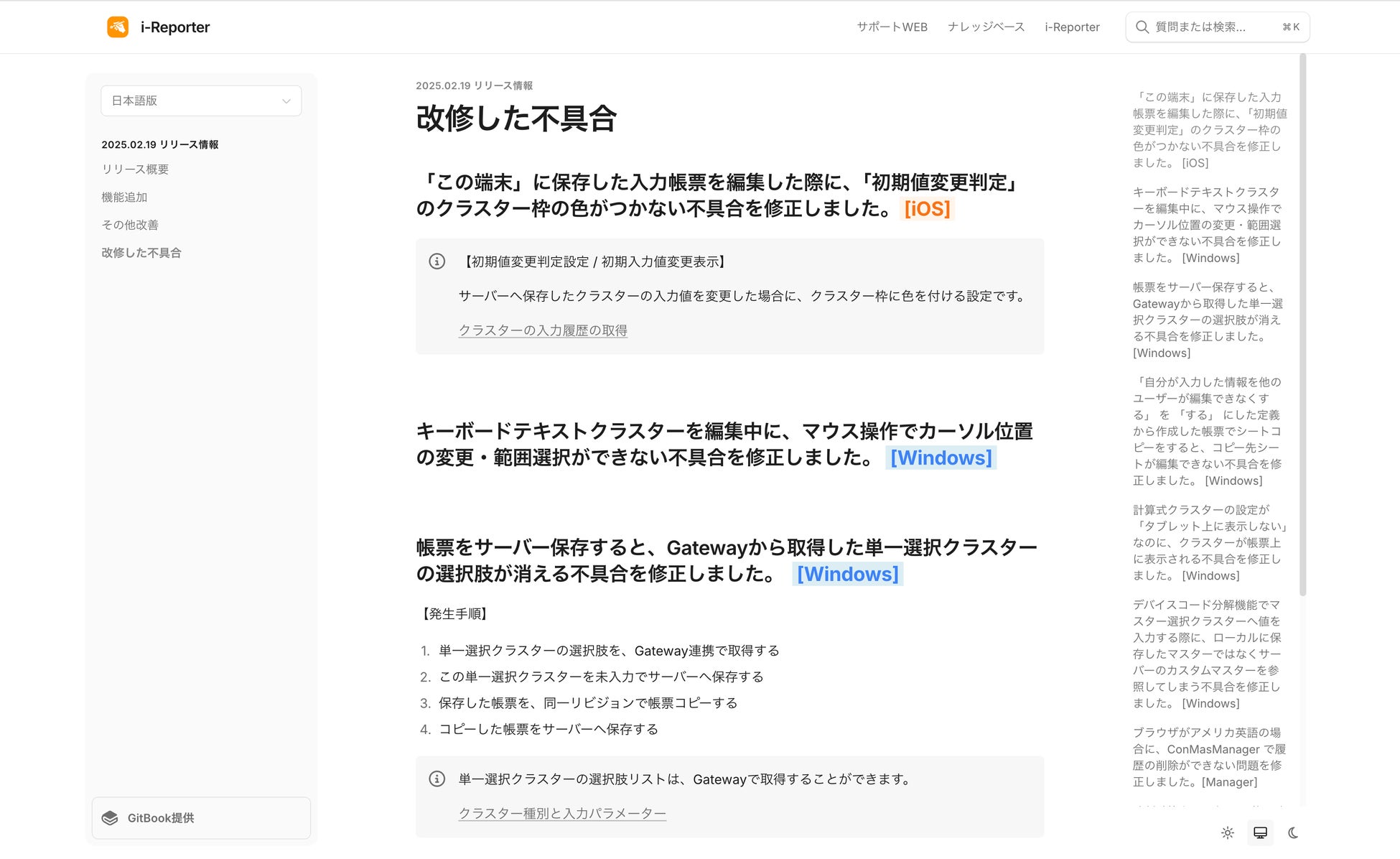Open サポートWEB in top navigation
1400x859 pixels.
pos(892,27)
